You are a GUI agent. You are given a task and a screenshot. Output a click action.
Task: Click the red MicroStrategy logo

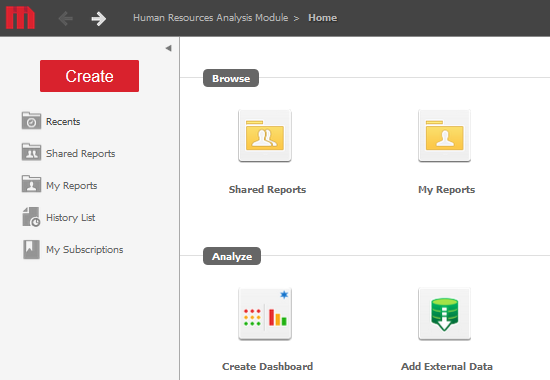[20, 18]
